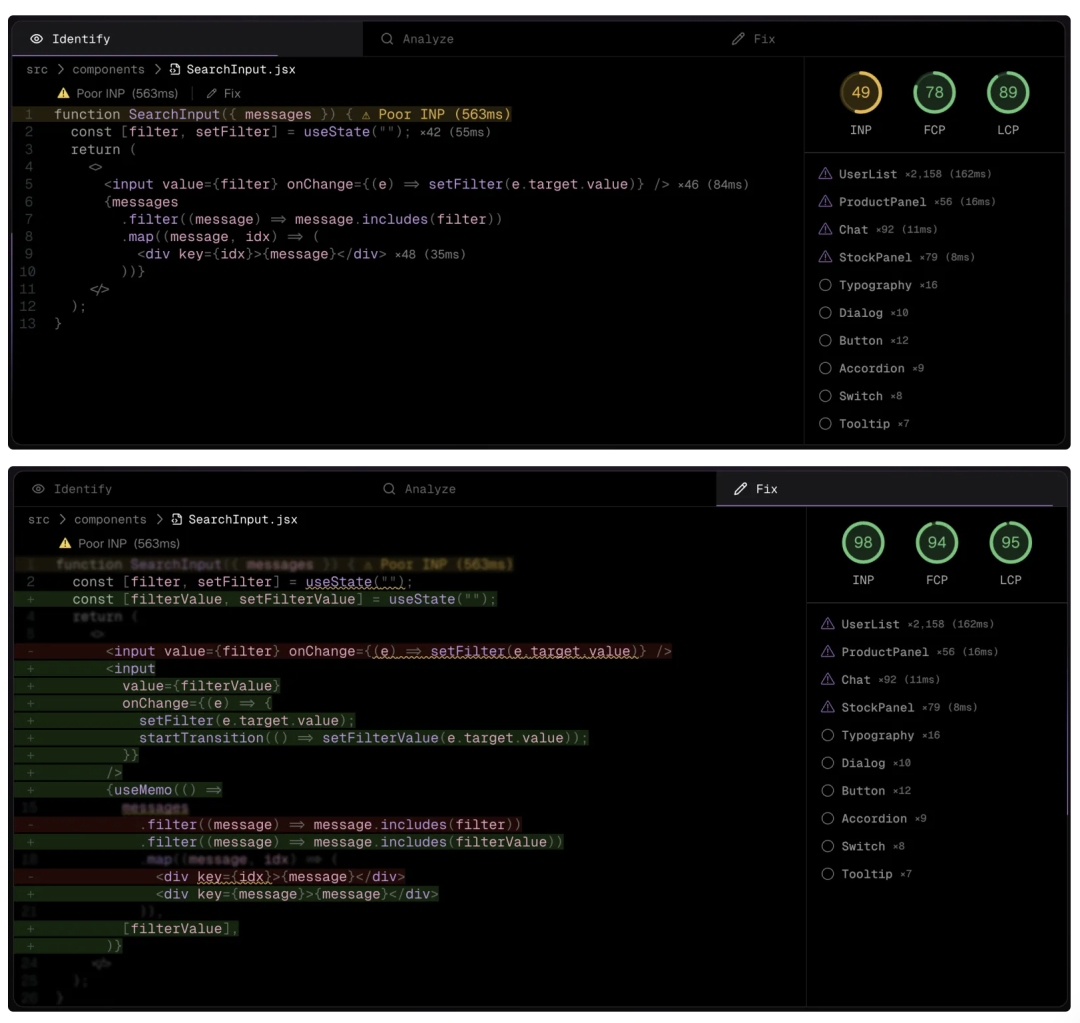Select the Tooltip circle in bottom list
This screenshot has width=1080, height=1023.
pyautogui.click(x=828, y=874)
